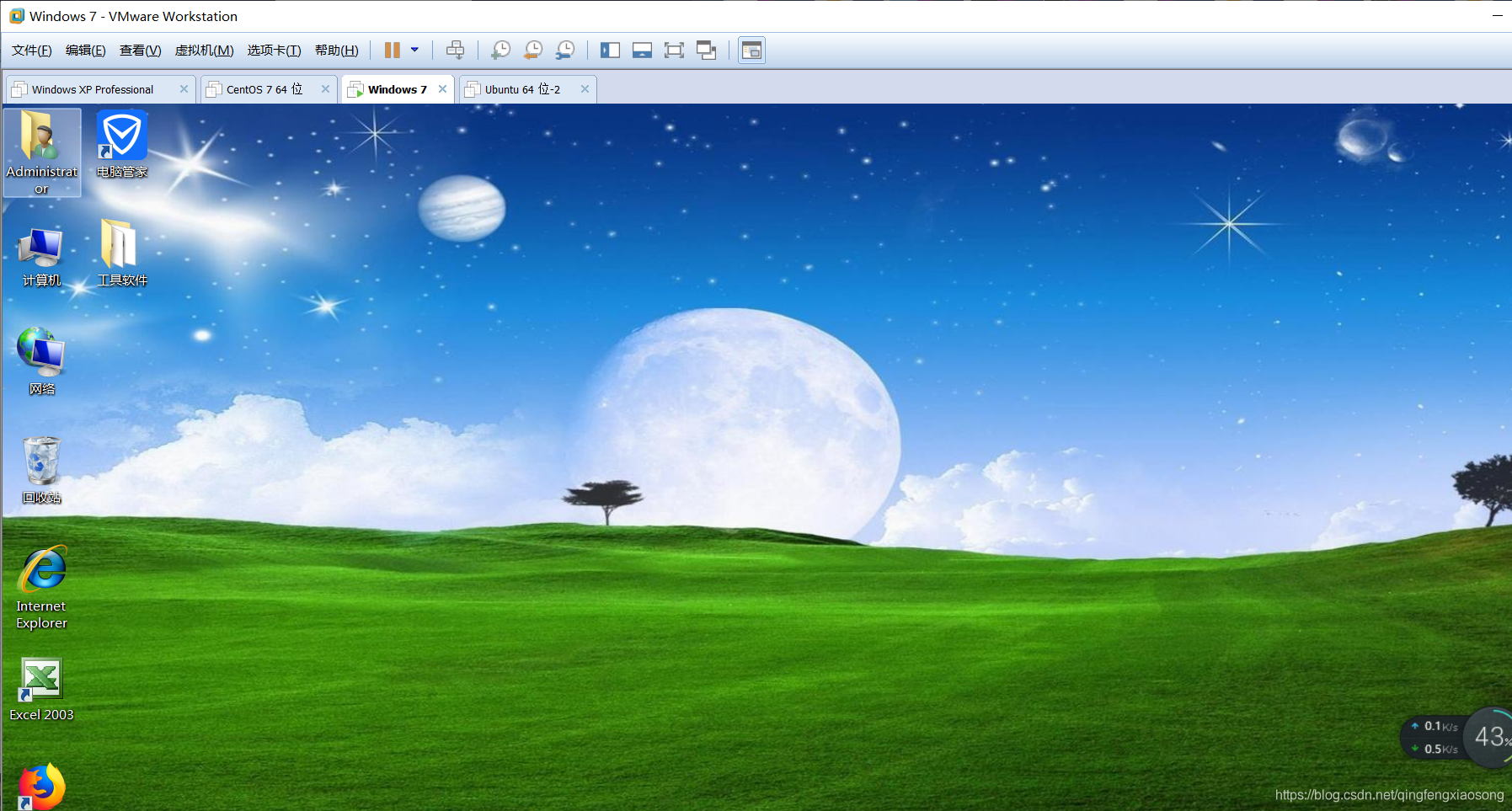Select the Administrator folder desktop icon
The width and height of the screenshot is (1512, 811).
click(x=41, y=152)
